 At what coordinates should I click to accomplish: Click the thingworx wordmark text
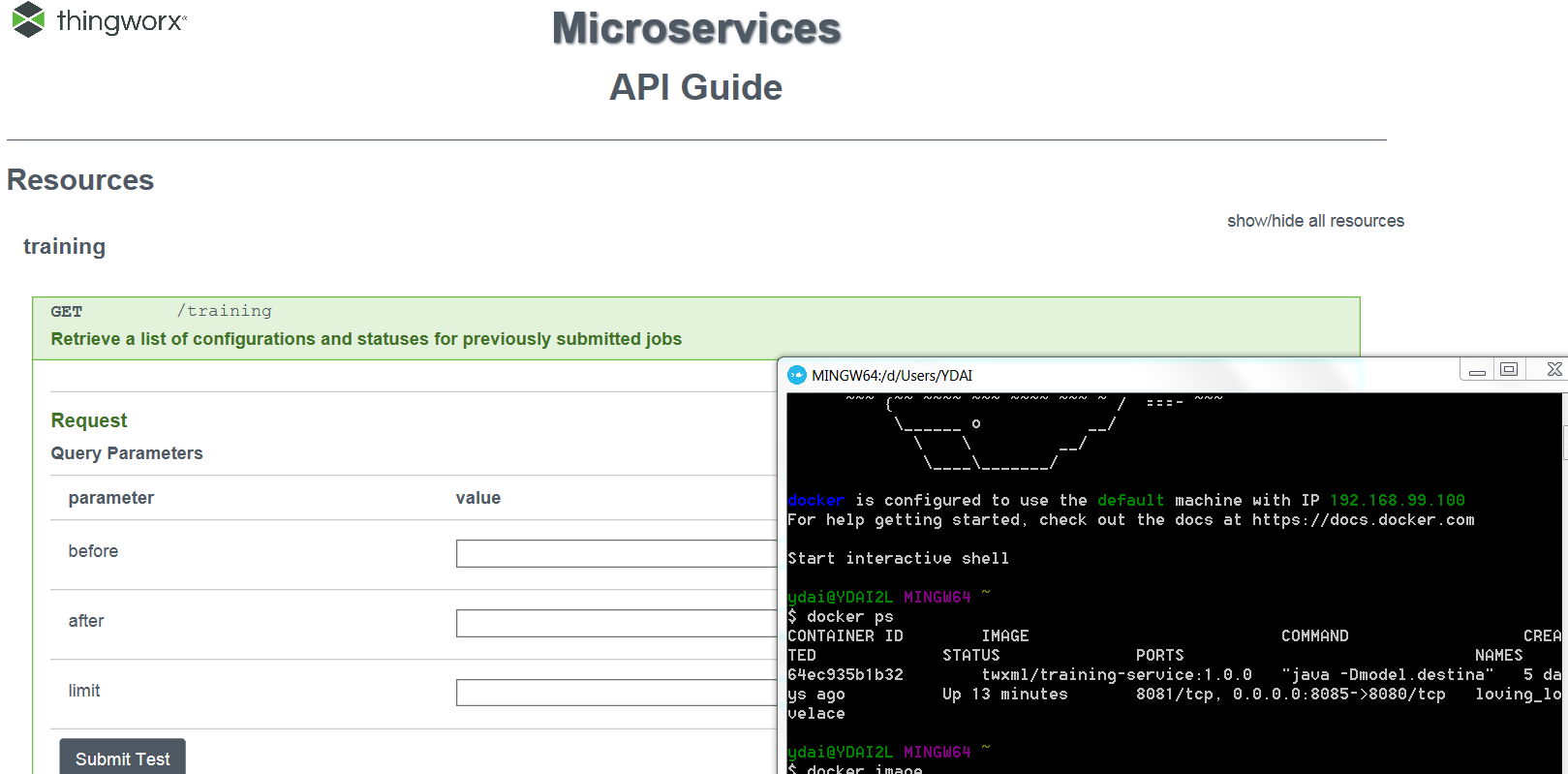coord(122,20)
